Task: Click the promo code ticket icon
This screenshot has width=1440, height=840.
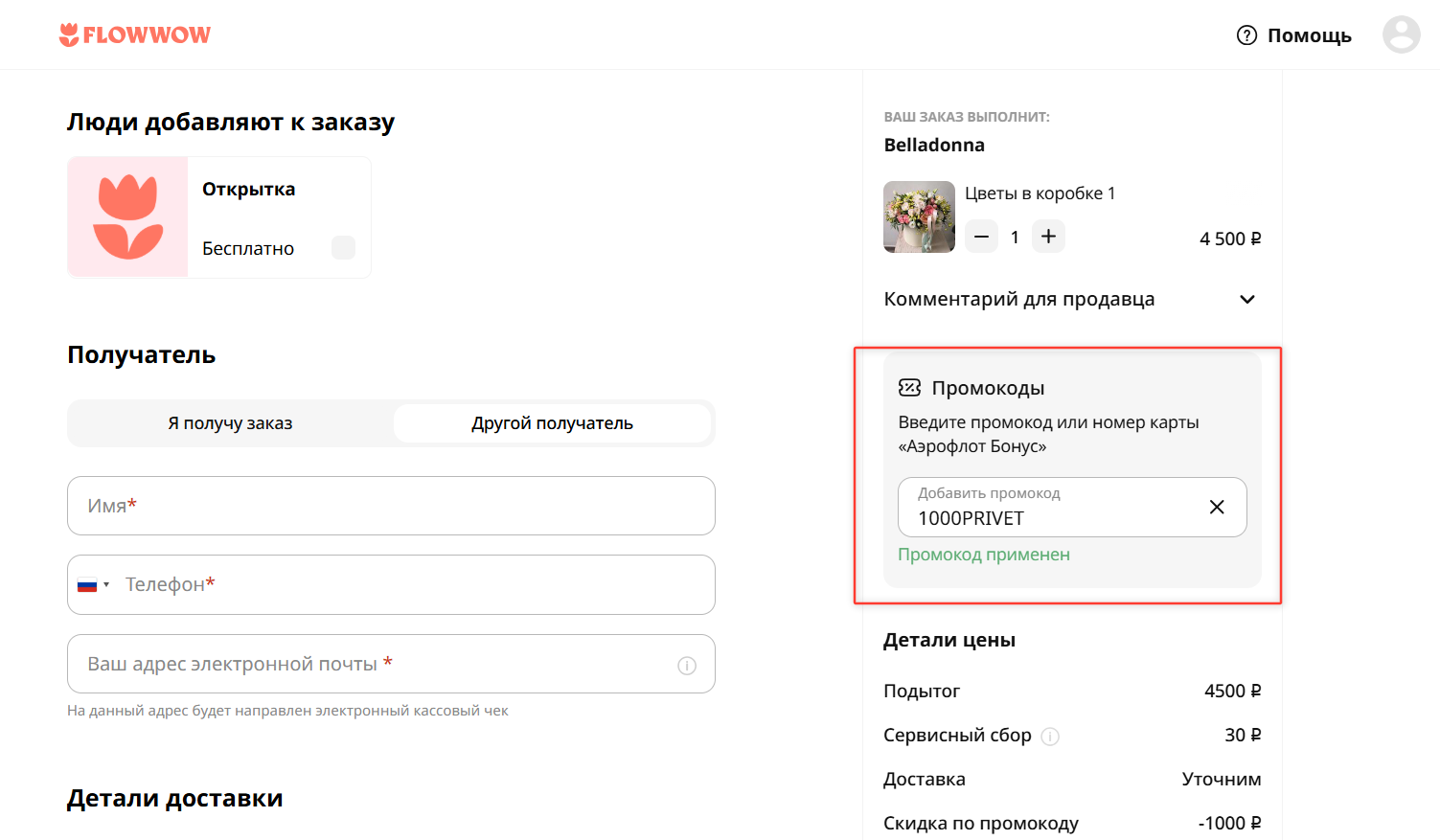Action: pyautogui.click(x=910, y=387)
